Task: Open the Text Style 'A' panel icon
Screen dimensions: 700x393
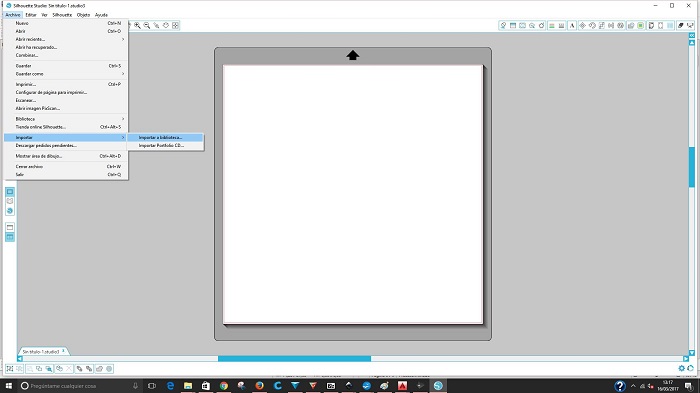Action: 572,25
